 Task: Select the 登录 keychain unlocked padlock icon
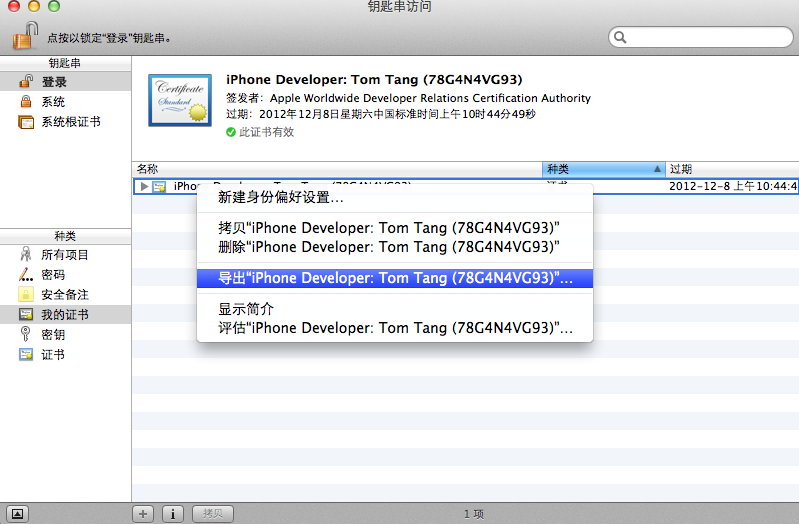click(26, 82)
